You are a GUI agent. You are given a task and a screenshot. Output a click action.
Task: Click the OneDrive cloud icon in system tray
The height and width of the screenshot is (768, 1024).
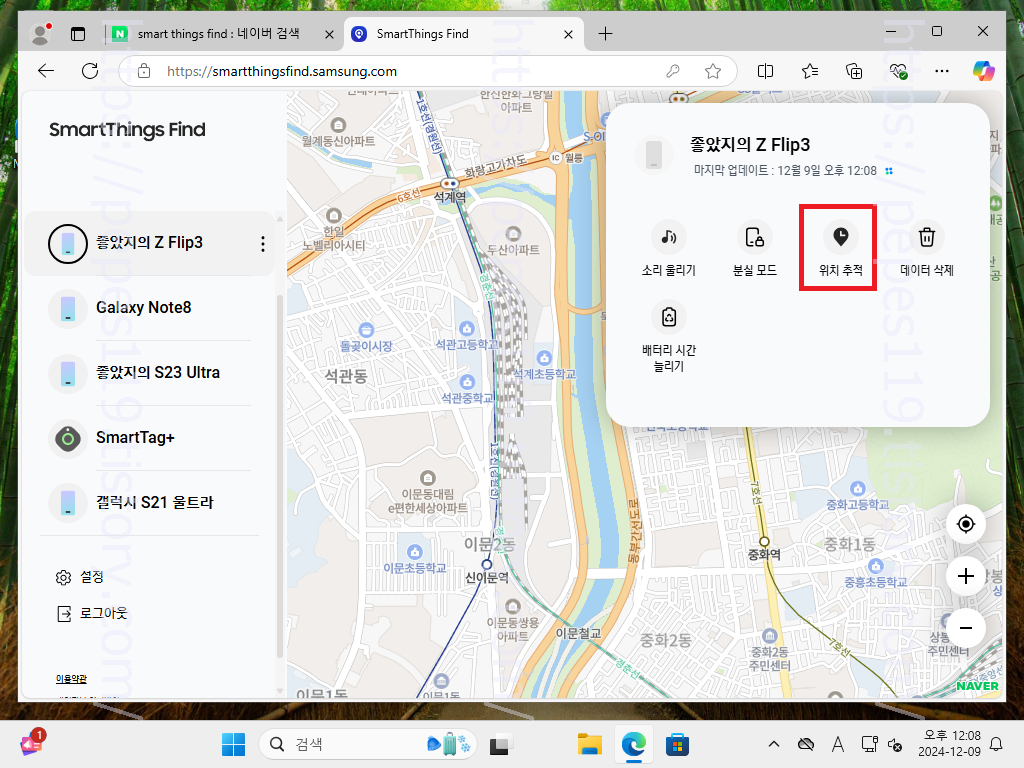pyautogui.click(x=806, y=744)
